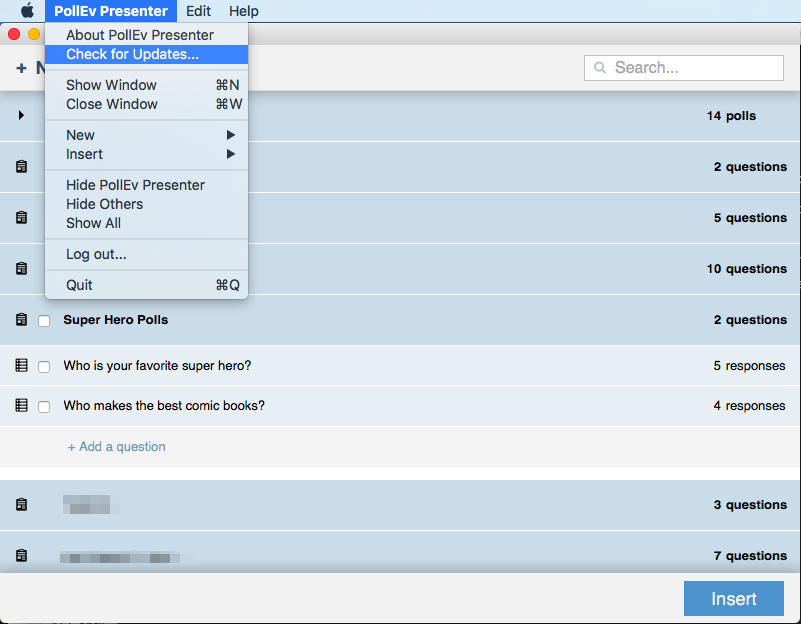Open the Apple menu
The image size is (801, 624).
(x=27, y=10)
